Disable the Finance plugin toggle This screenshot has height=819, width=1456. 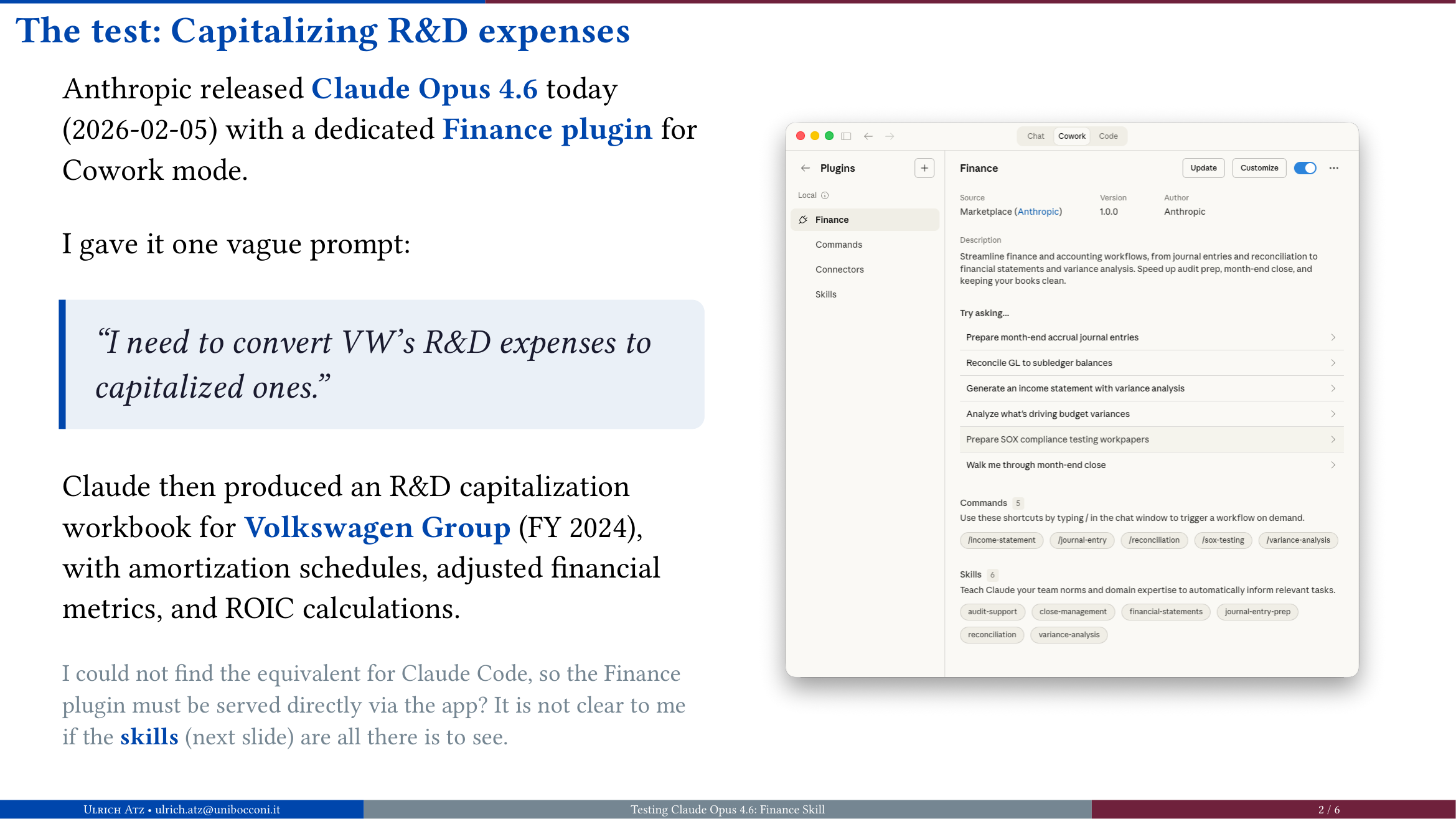click(x=1305, y=168)
